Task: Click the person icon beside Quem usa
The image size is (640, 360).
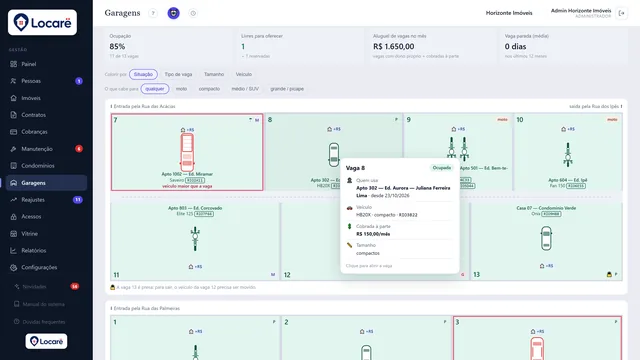Action: pos(349,180)
